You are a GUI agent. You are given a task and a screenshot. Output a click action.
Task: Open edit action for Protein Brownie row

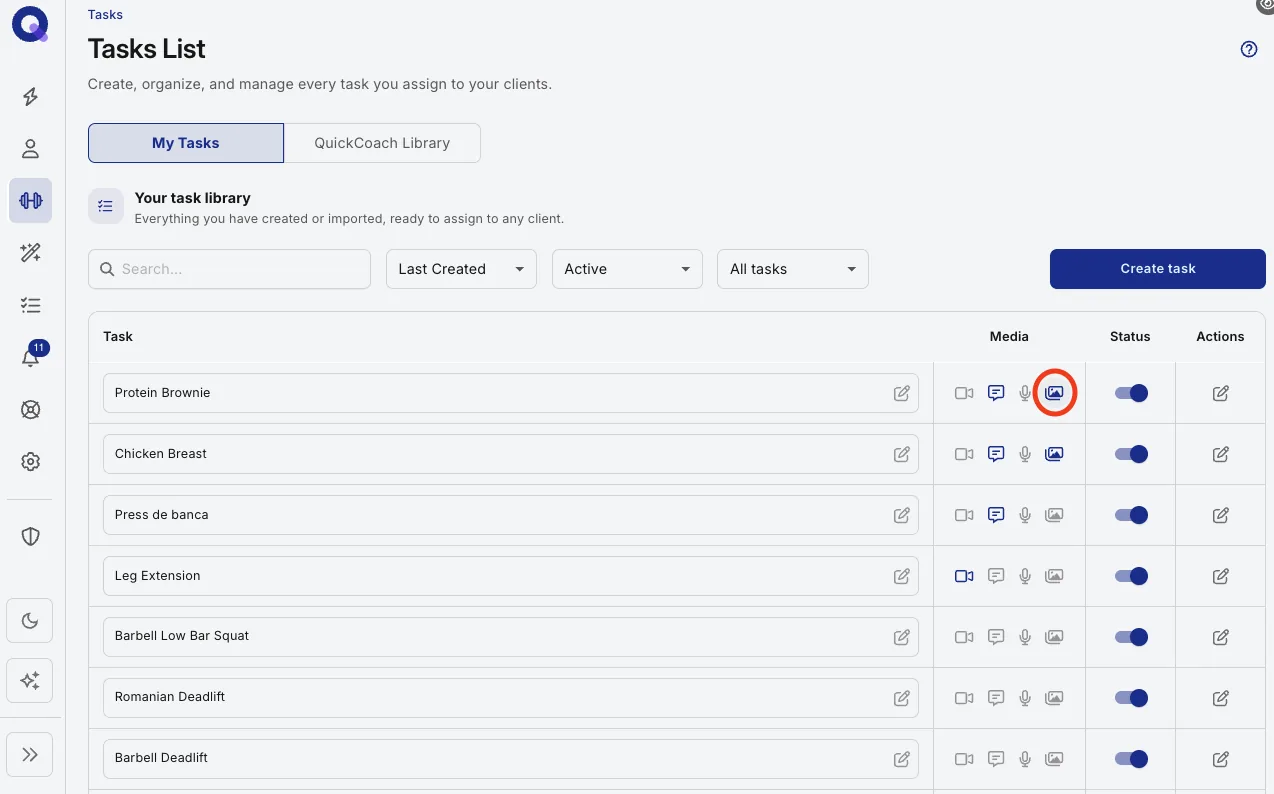(1220, 393)
